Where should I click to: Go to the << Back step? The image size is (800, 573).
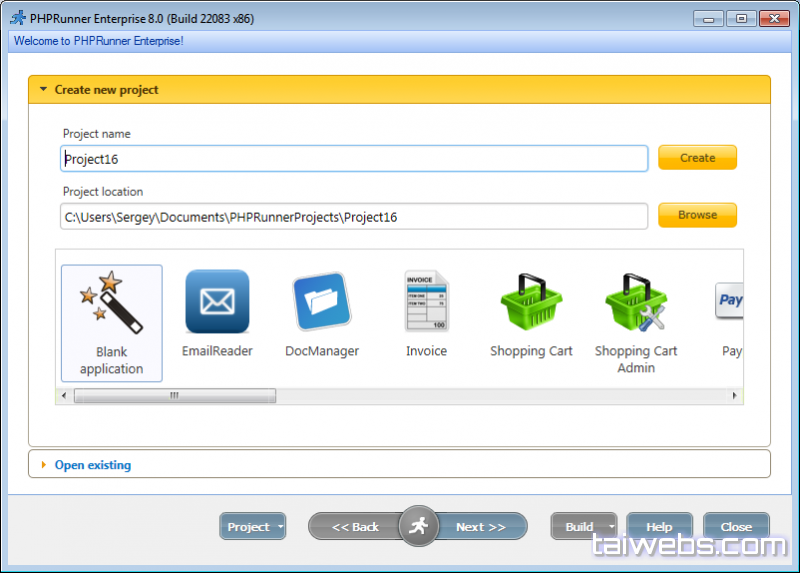click(x=355, y=527)
